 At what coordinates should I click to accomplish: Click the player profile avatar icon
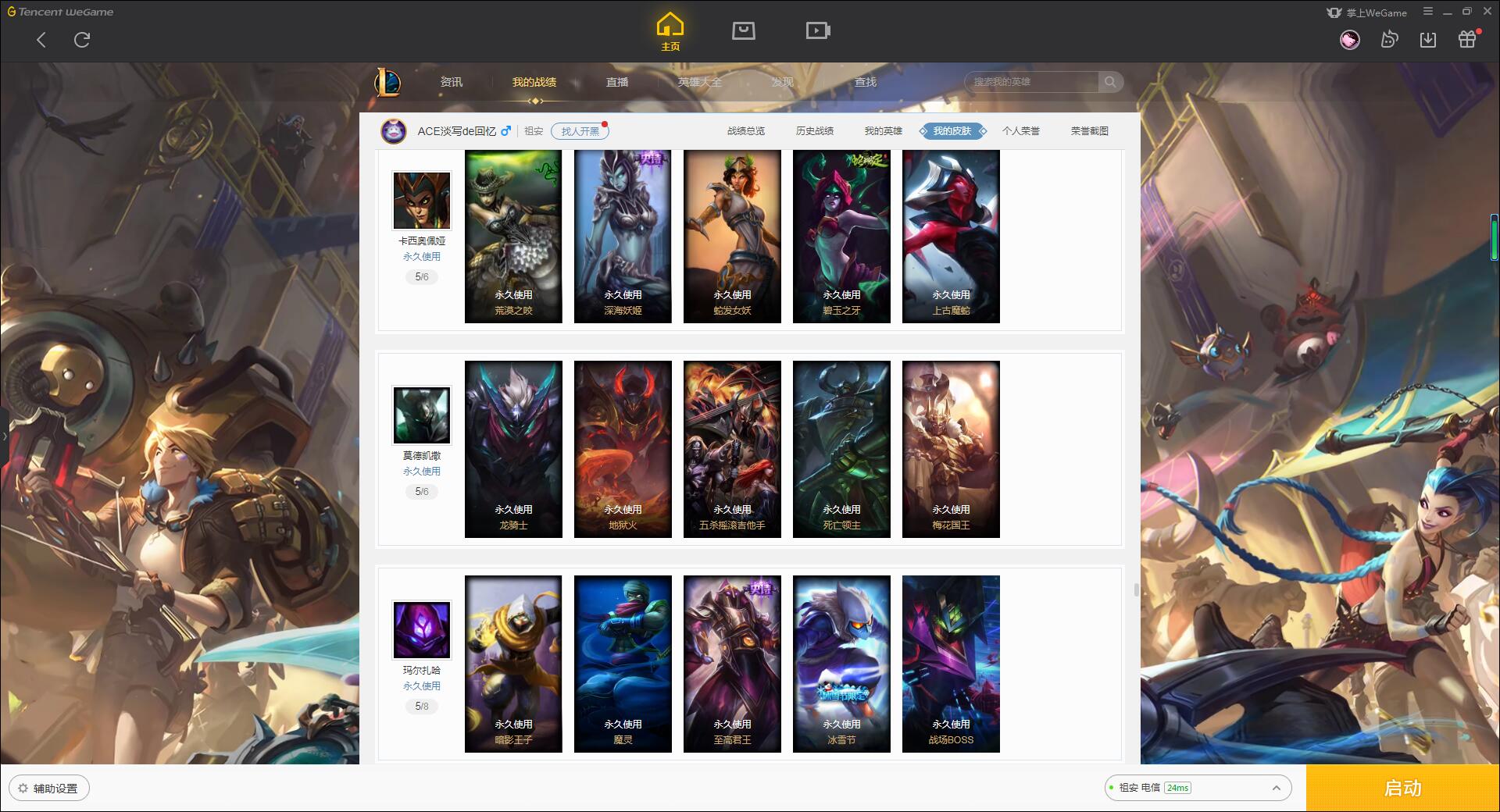click(394, 131)
